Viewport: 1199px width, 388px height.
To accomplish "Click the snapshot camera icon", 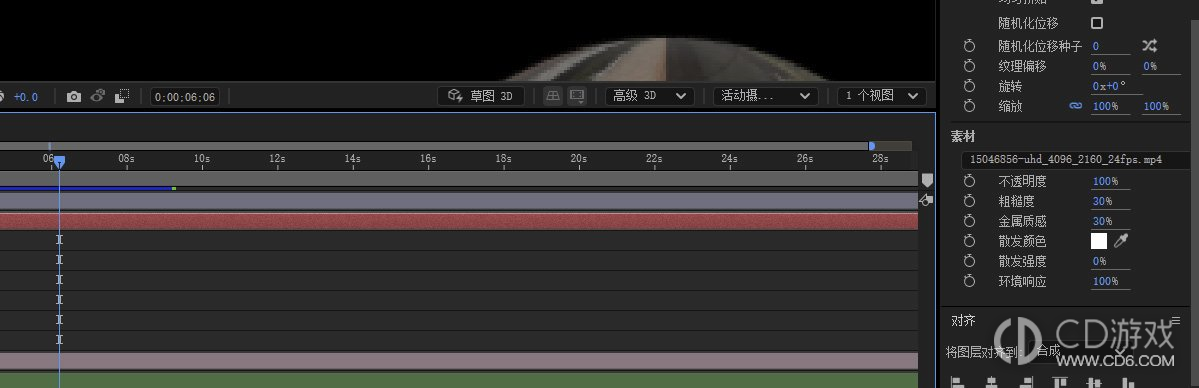I will [x=73, y=96].
